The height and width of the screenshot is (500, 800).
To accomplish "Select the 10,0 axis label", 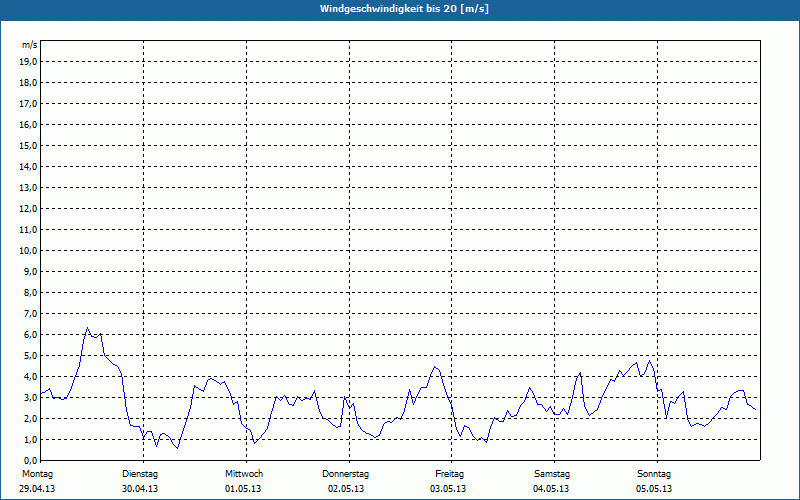I will pyautogui.click(x=28, y=251).
